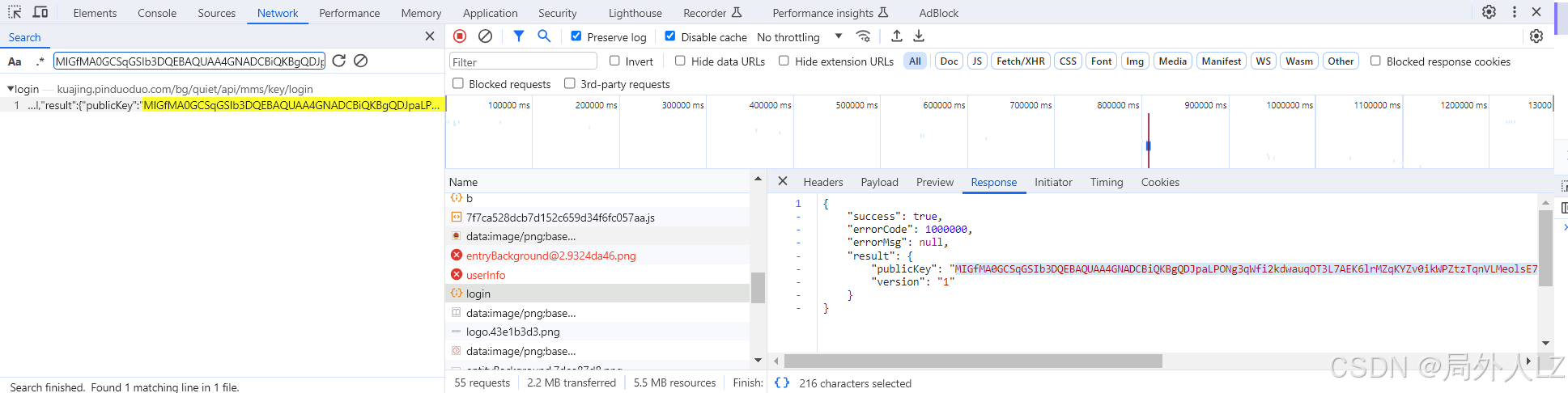Open Performance insights tab
The image size is (1568, 393).
[831, 13]
